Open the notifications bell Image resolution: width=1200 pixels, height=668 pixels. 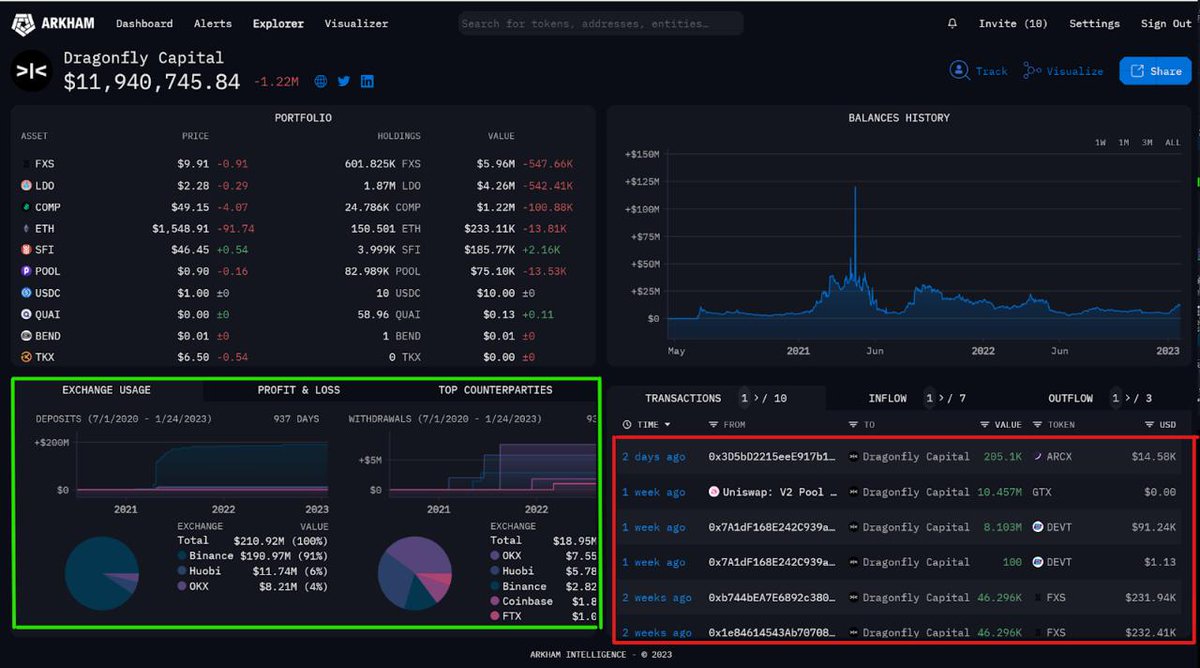(x=952, y=23)
